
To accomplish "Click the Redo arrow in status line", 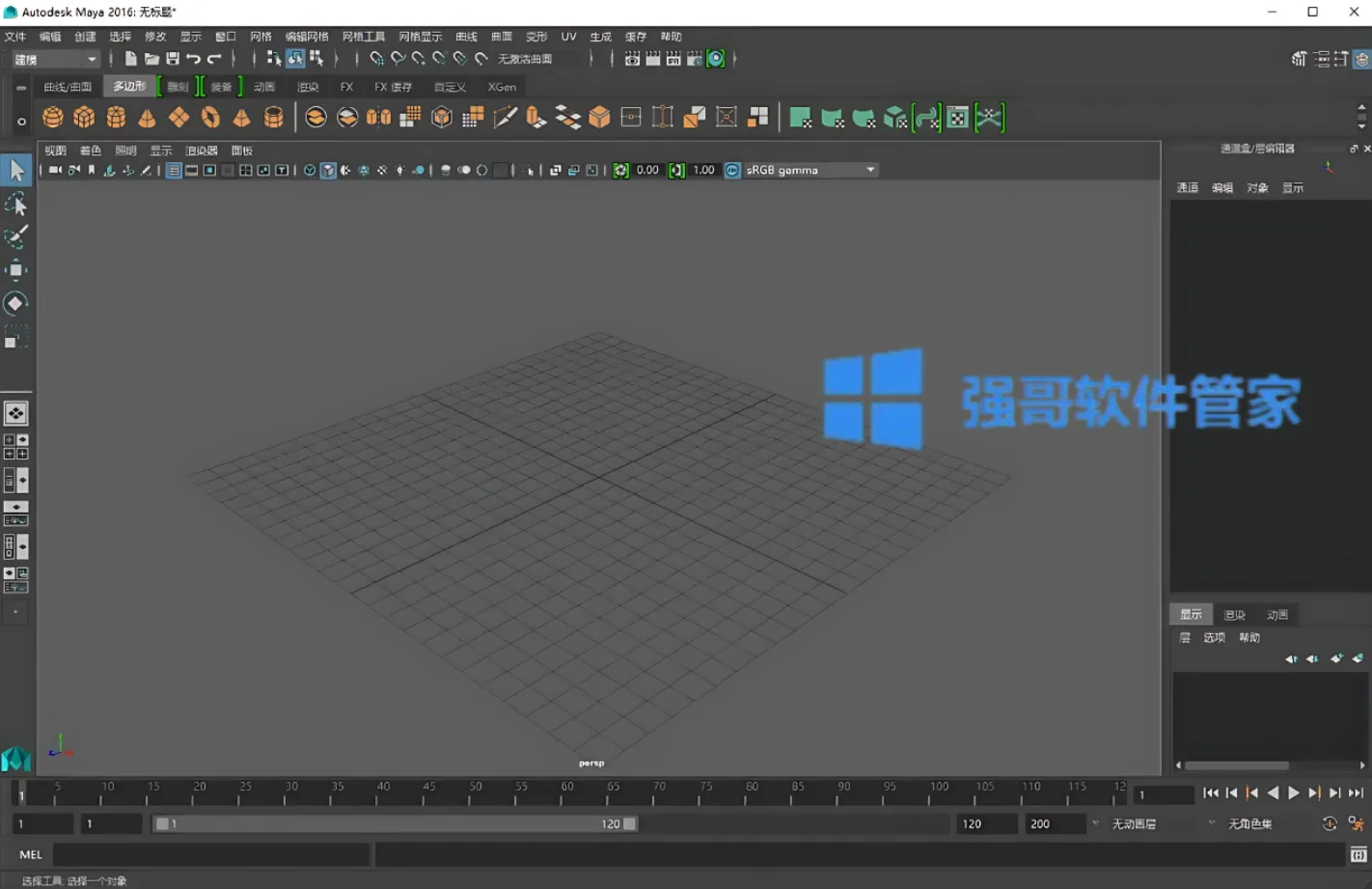I will (x=214, y=59).
